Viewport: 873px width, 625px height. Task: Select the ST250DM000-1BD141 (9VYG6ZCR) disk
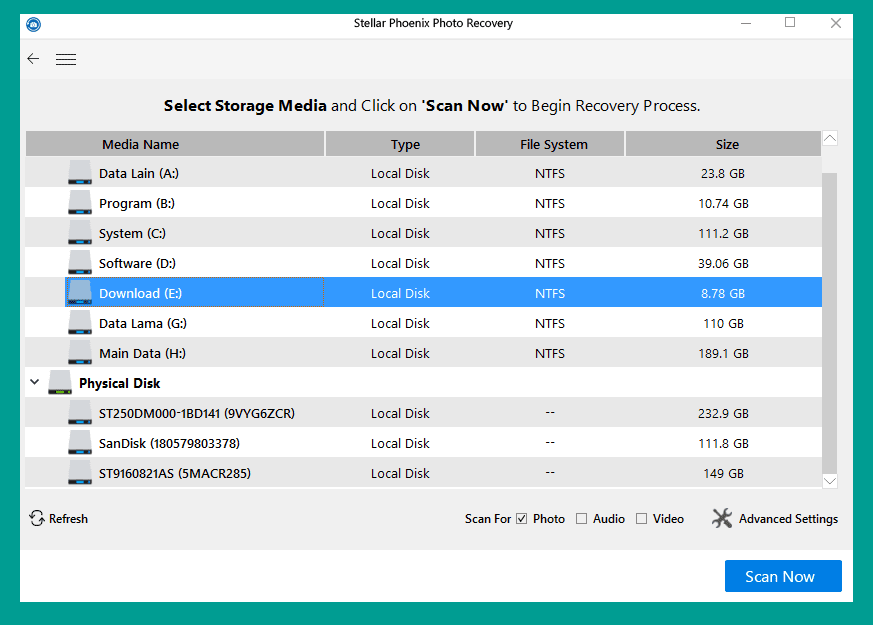click(x=197, y=414)
